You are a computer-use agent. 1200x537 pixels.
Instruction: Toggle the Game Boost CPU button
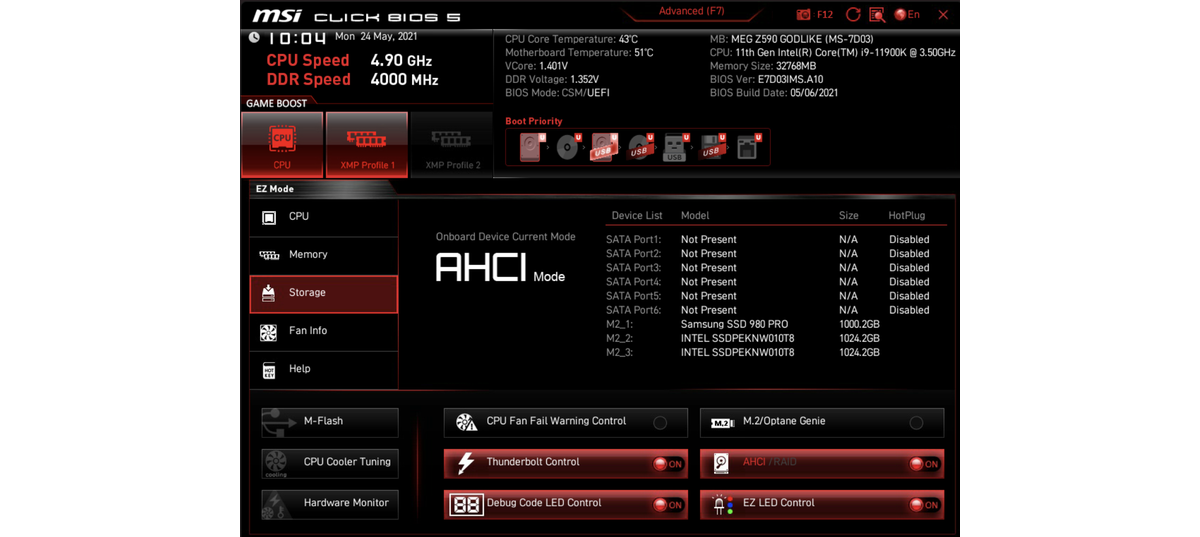[282, 145]
